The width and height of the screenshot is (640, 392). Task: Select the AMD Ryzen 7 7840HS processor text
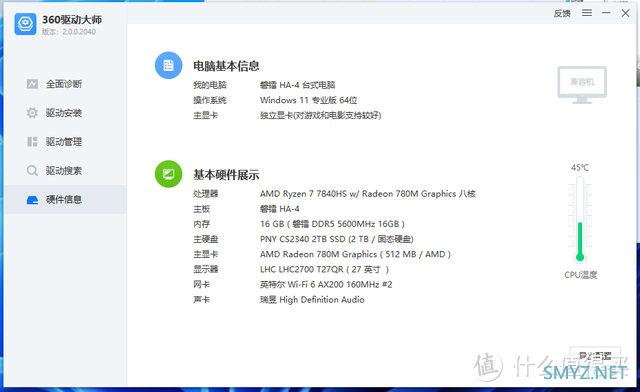[368, 194]
